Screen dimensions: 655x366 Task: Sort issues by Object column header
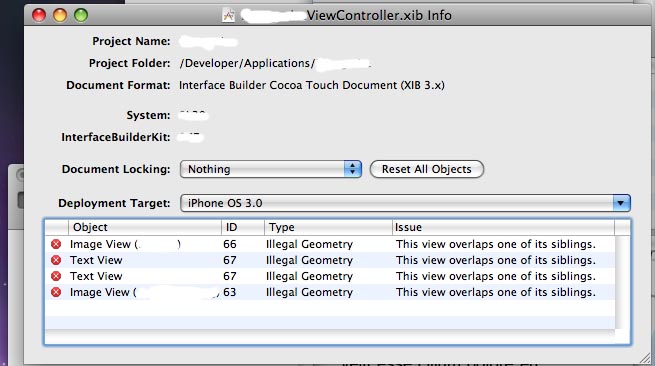(x=145, y=227)
